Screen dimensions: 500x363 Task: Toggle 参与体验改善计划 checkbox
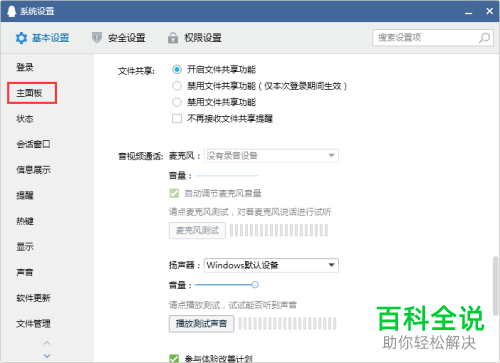point(174,359)
